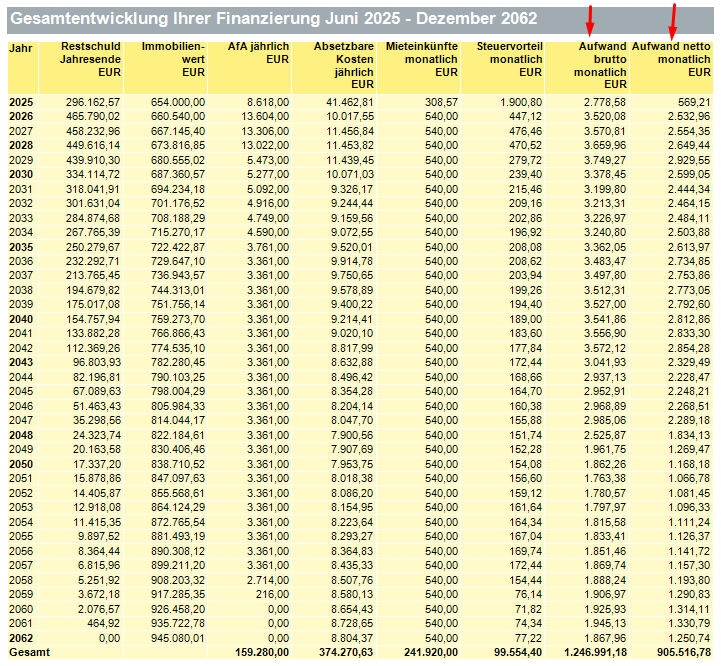Click Steuervorteil value 164,34
This screenshot has height=666, width=721.
[x=526, y=522]
